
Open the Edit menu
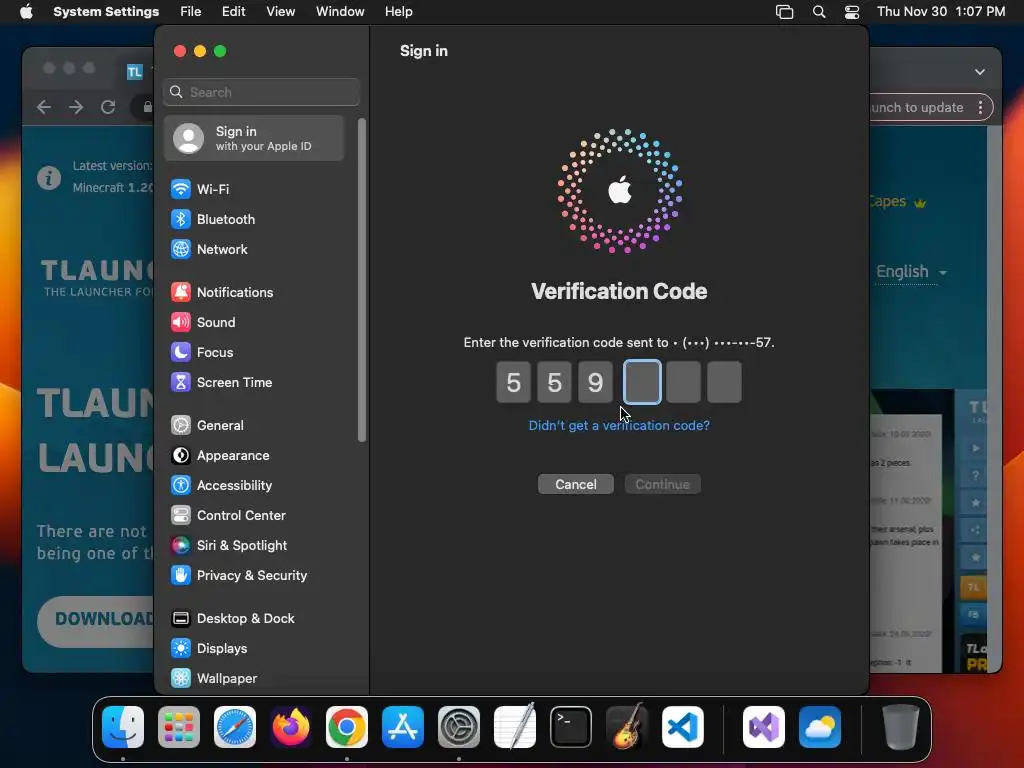coord(233,12)
